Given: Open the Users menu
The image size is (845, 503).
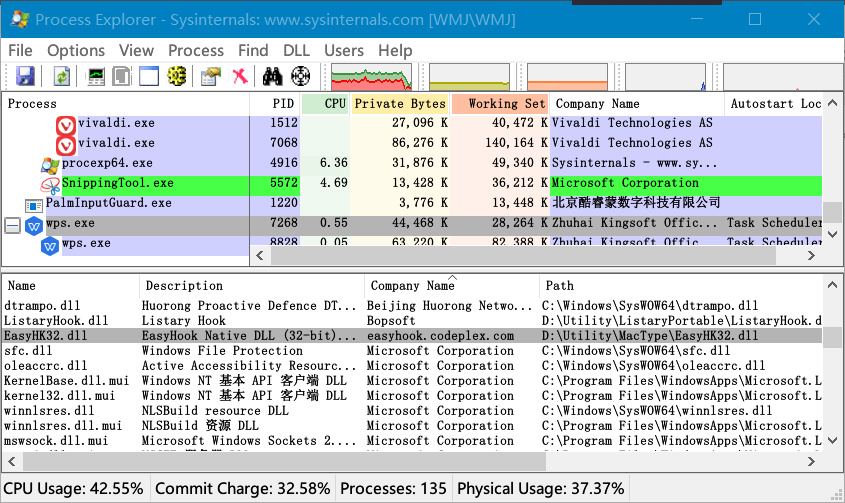Looking at the screenshot, I should tap(344, 50).
